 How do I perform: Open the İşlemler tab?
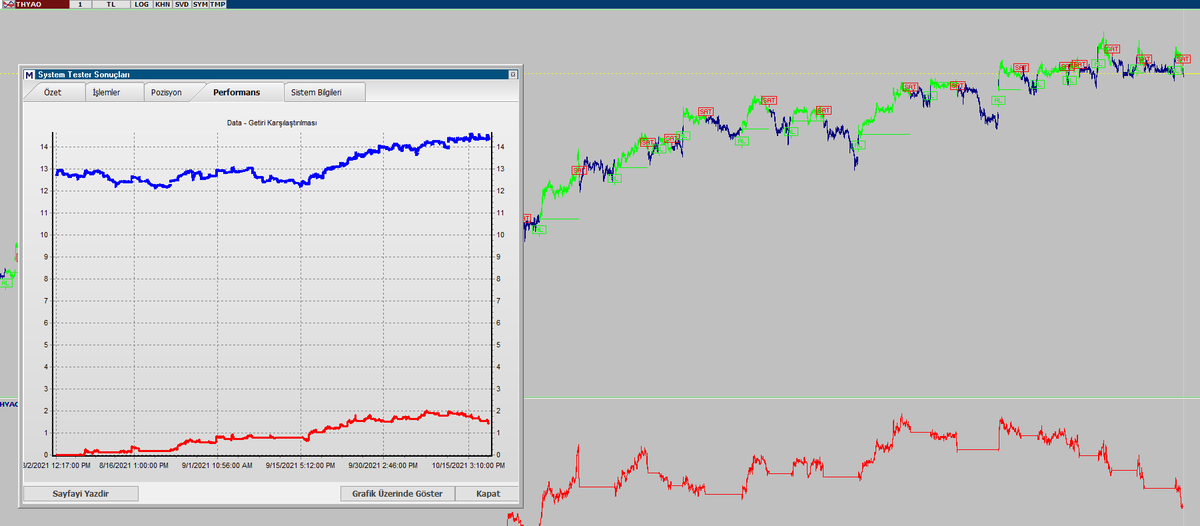point(106,92)
